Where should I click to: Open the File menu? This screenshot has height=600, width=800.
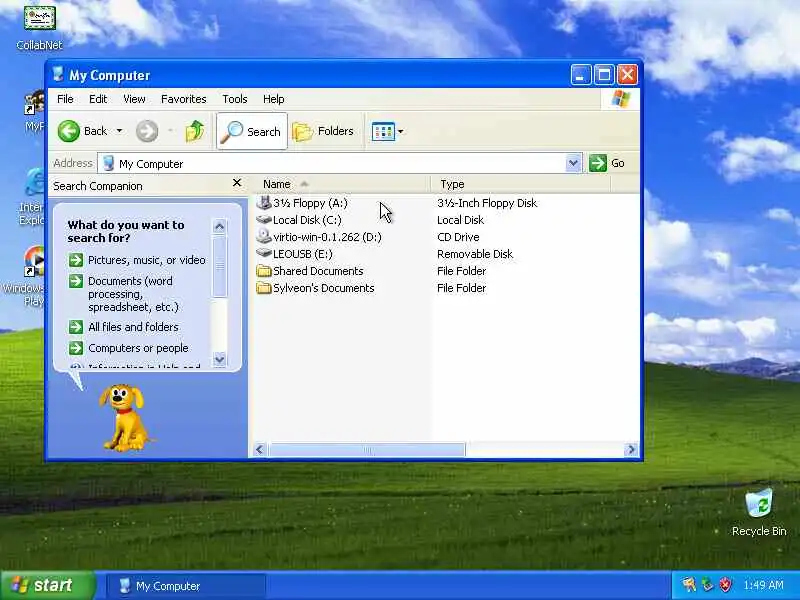click(x=65, y=99)
